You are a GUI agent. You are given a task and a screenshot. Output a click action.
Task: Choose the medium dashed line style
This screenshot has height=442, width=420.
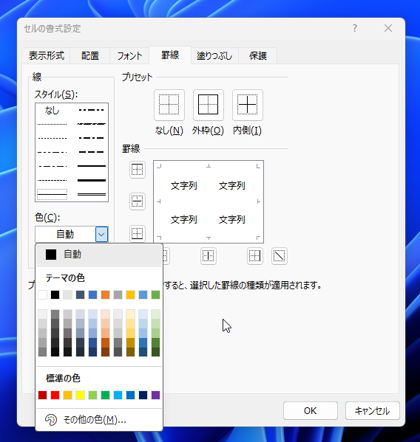(x=91, y=152)
